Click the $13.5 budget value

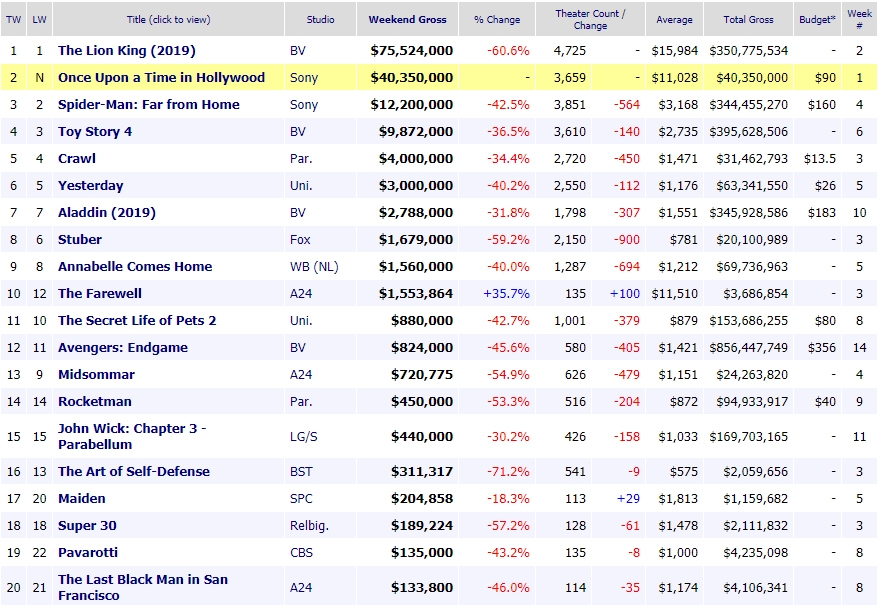tap(819, 158)
